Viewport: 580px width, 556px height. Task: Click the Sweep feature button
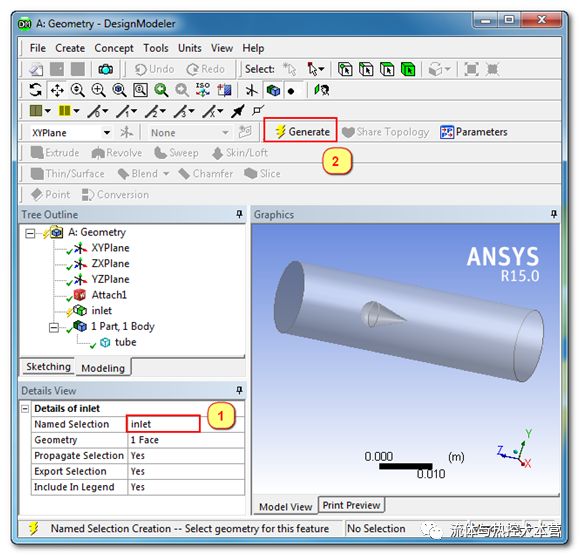[x=176, y=153]
